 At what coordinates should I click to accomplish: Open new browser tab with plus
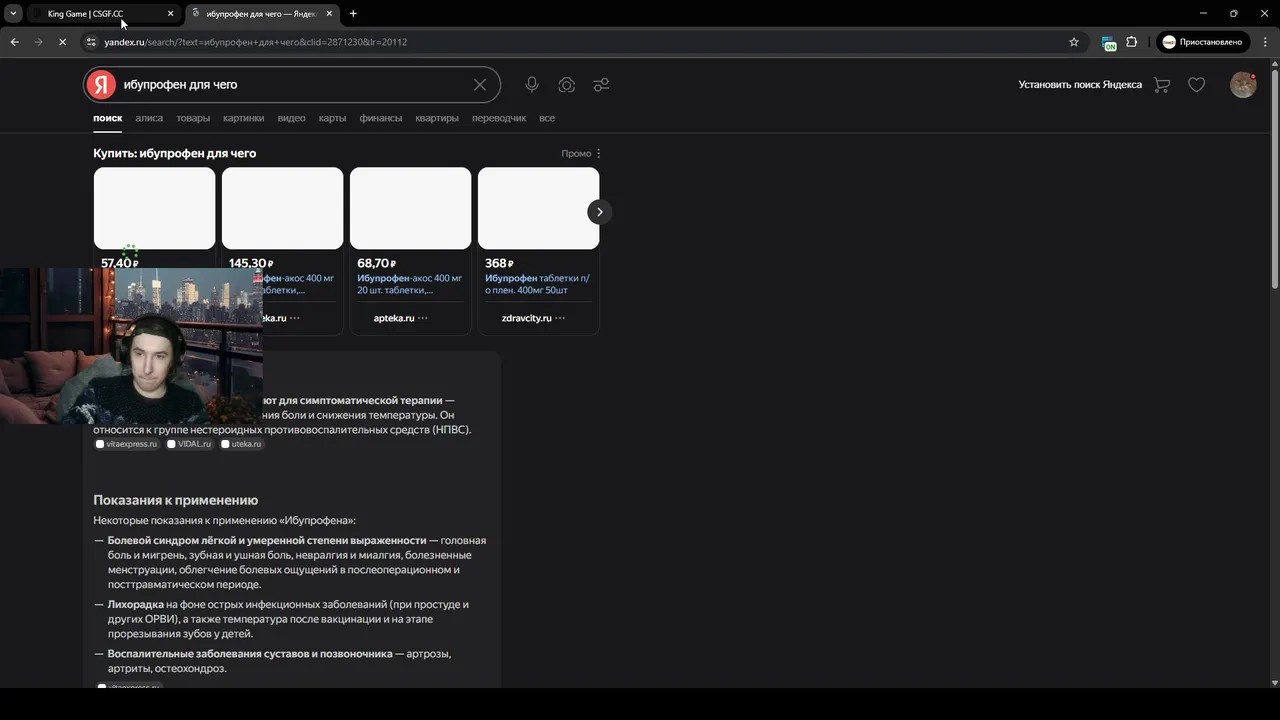click(x=353, y=14)
